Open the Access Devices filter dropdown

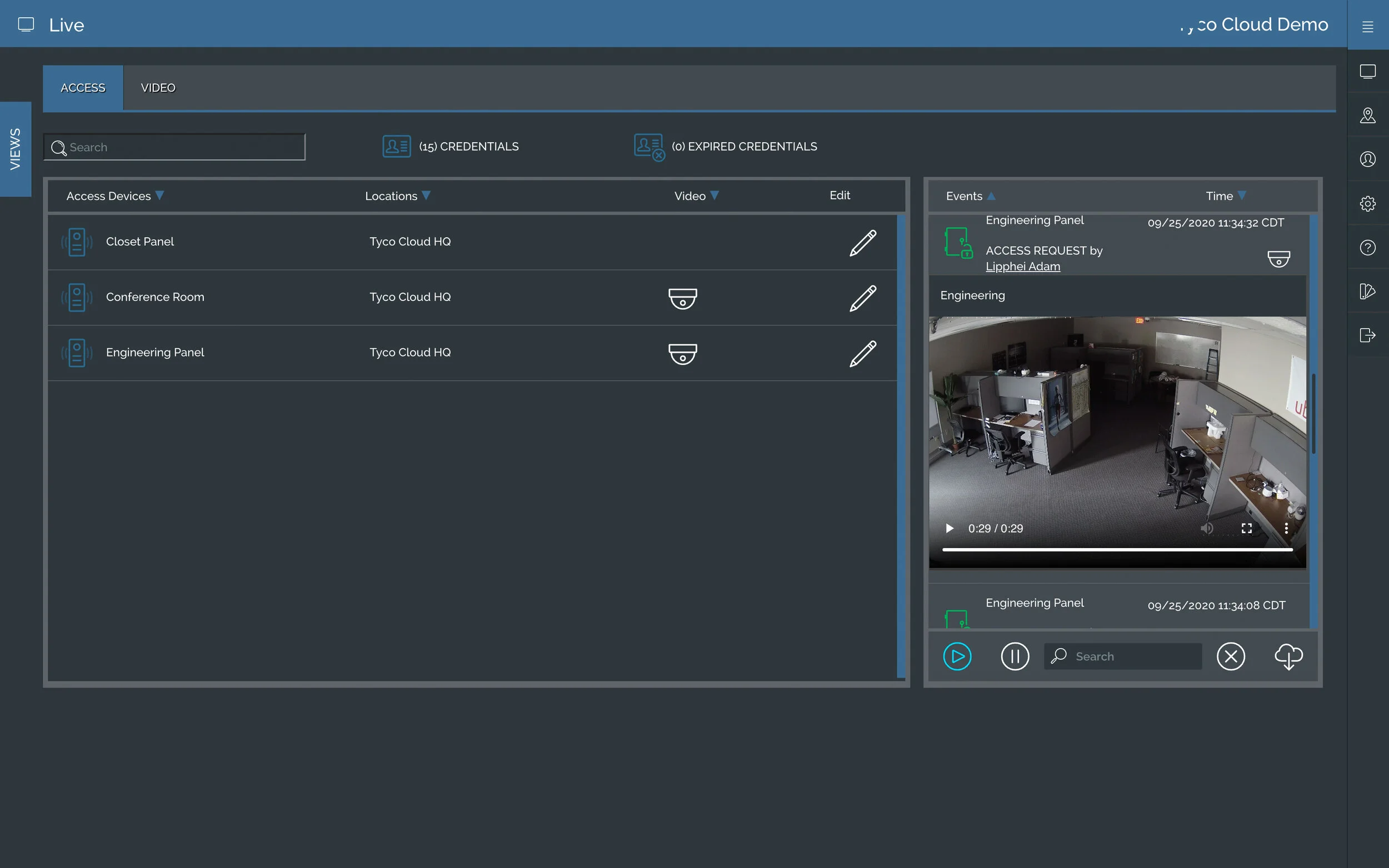pos(160,195)
